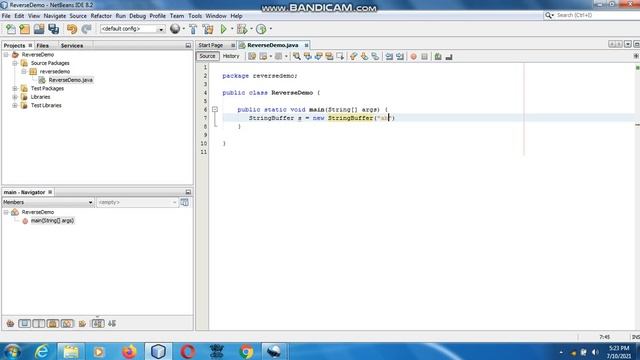This screenshot has width=640, height=360.
Task: Click the New Project toolbar icon
Action: (24, 29)
